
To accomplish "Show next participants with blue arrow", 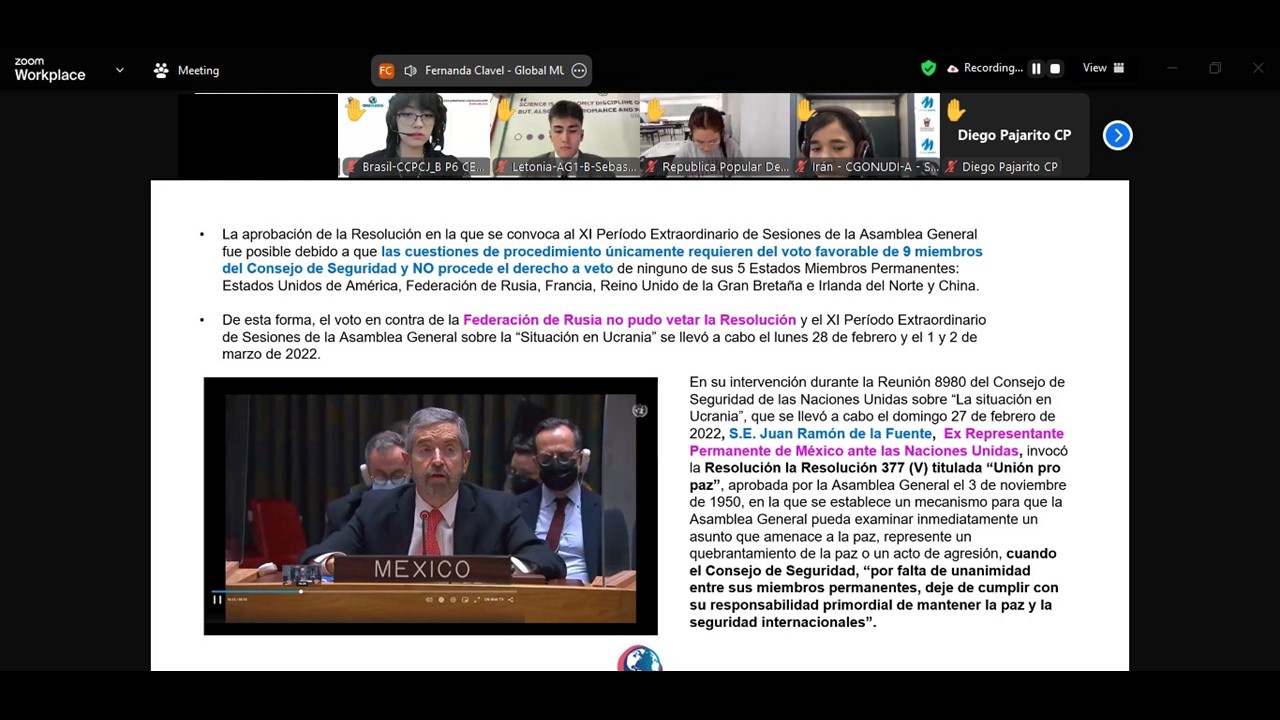I will click(1117, 135).
